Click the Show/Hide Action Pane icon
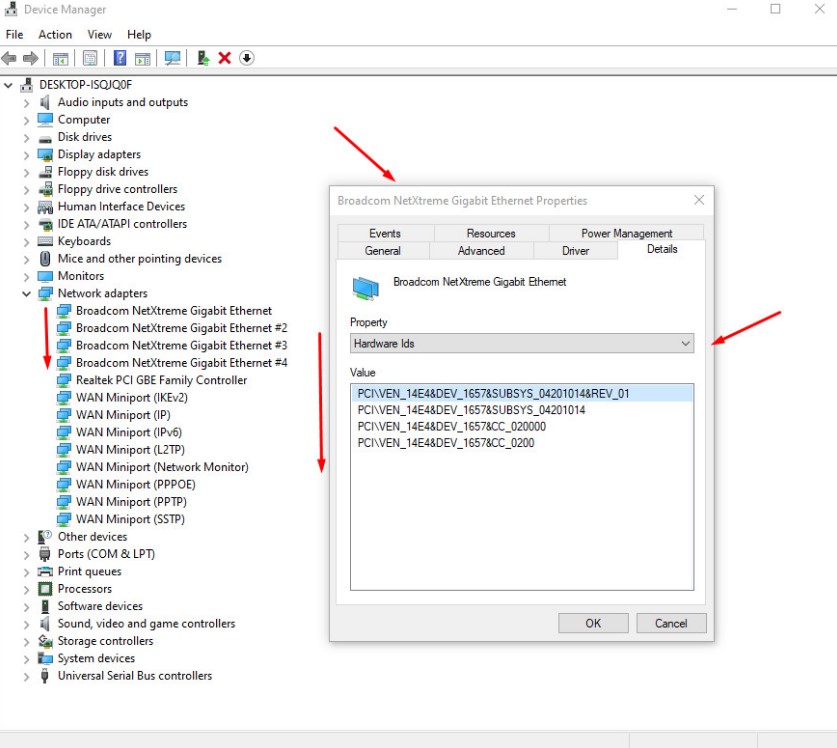The image size is (837, 748). tap(143, 58)
